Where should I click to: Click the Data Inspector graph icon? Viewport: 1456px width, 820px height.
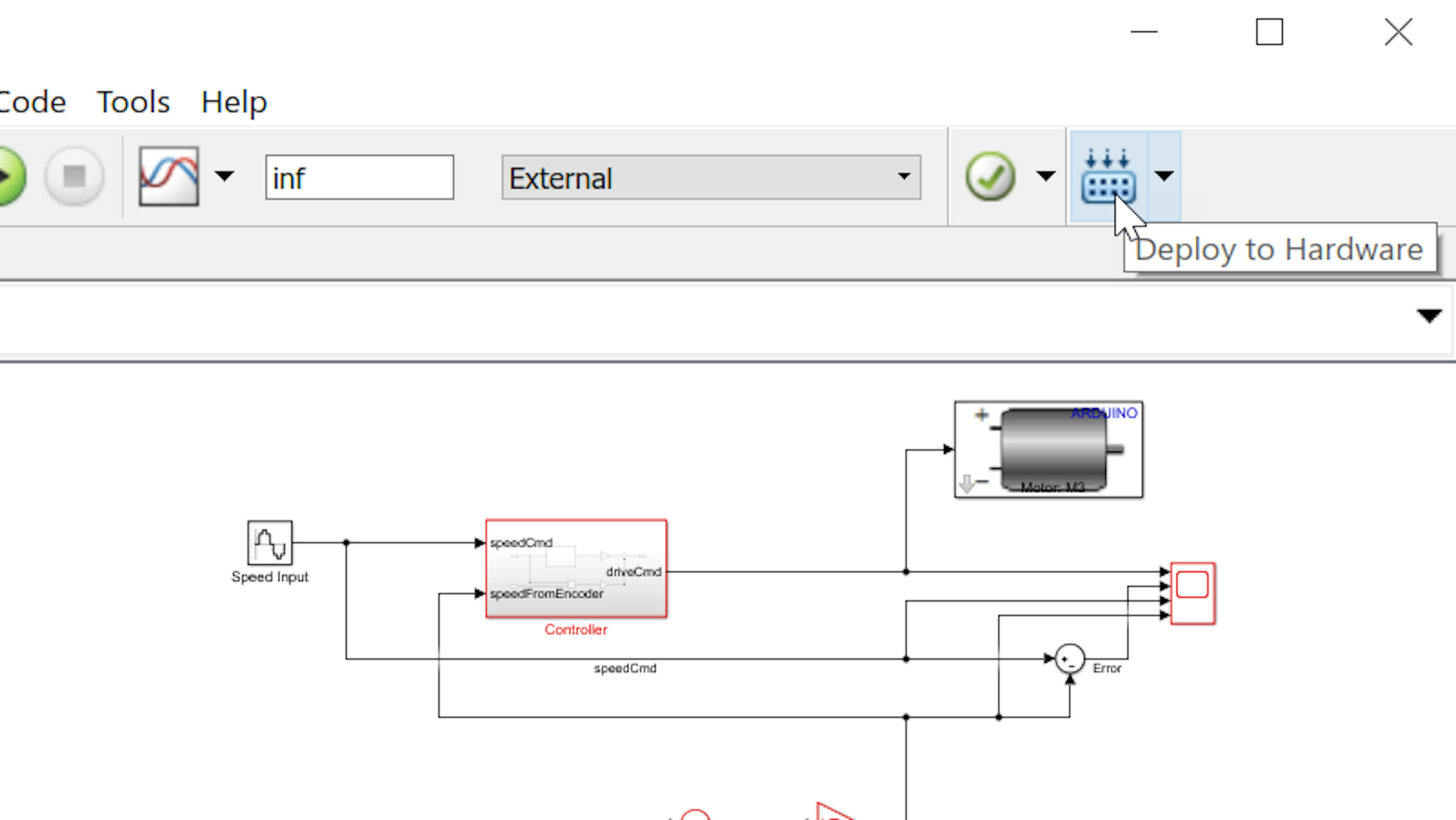click(x=168, y=176)
